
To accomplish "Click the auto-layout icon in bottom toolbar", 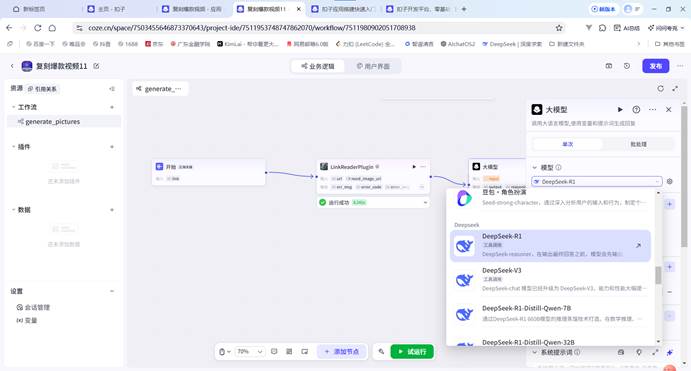I will point(289,352).
